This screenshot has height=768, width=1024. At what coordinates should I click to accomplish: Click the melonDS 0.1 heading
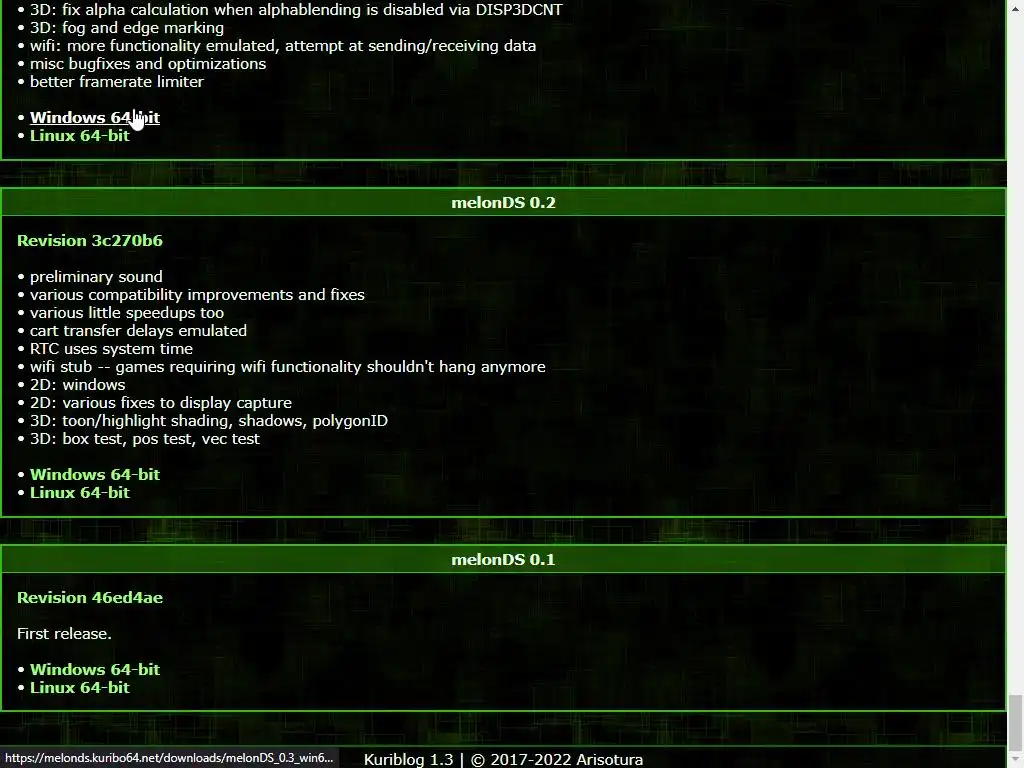tap(503, 560)
